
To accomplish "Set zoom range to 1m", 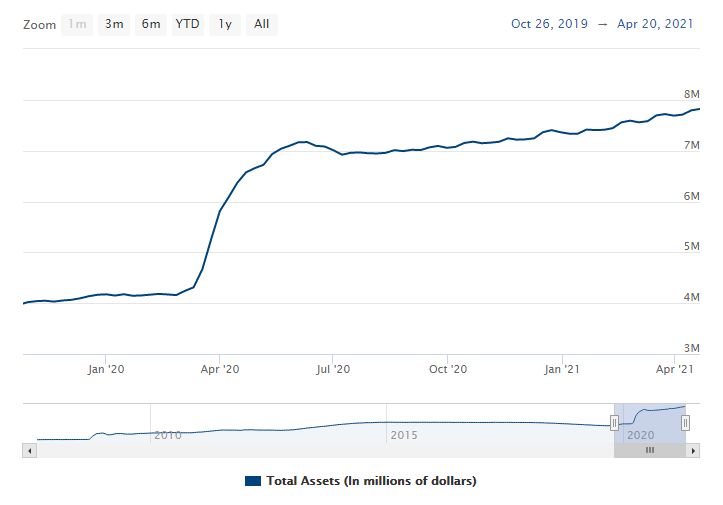I will tap(77, 24).
